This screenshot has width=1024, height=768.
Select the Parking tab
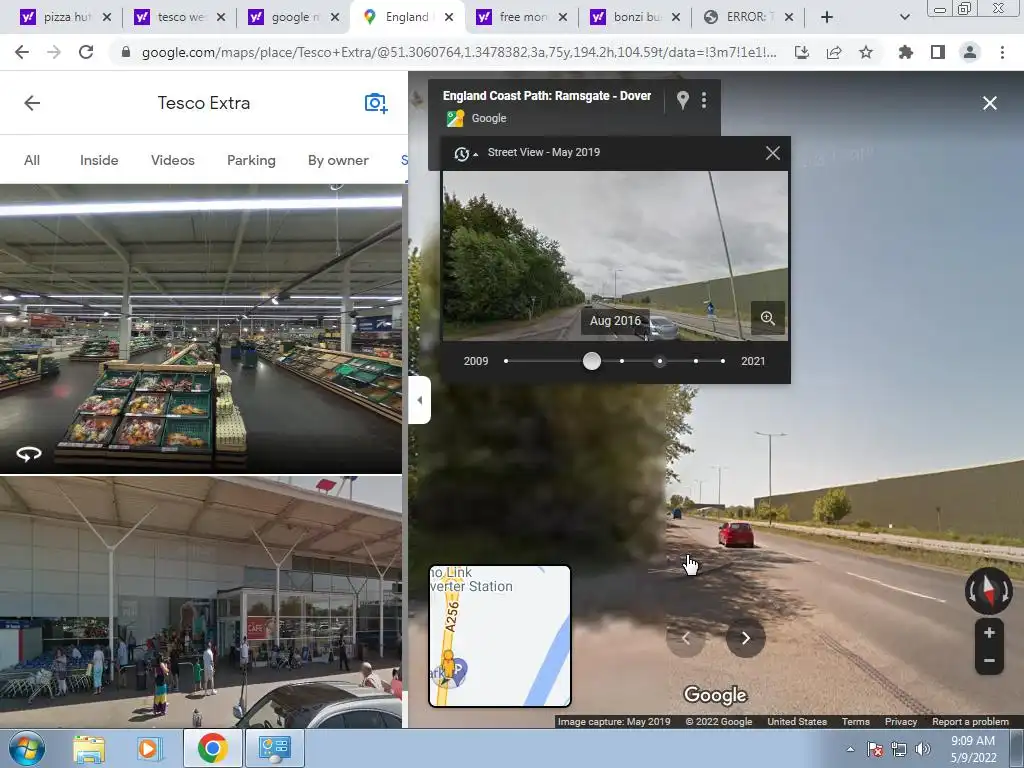pyautogui.click(x=251, y=160)
